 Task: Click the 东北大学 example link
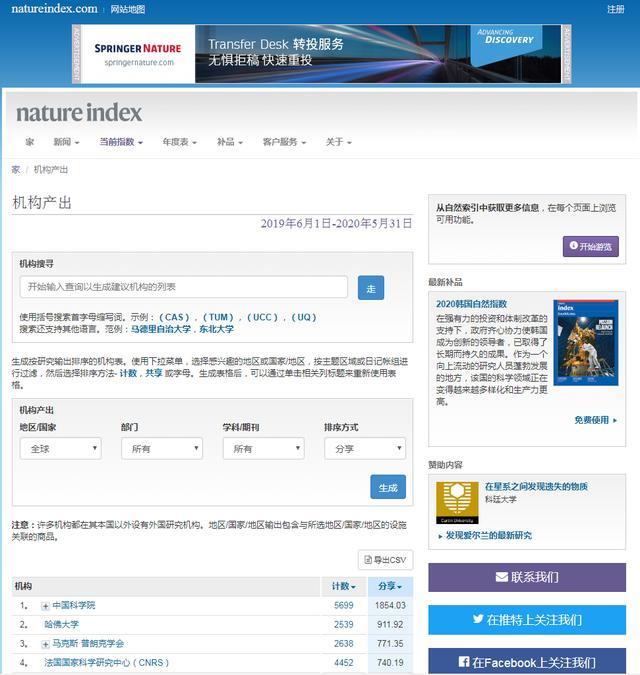(x=216, y=329)
